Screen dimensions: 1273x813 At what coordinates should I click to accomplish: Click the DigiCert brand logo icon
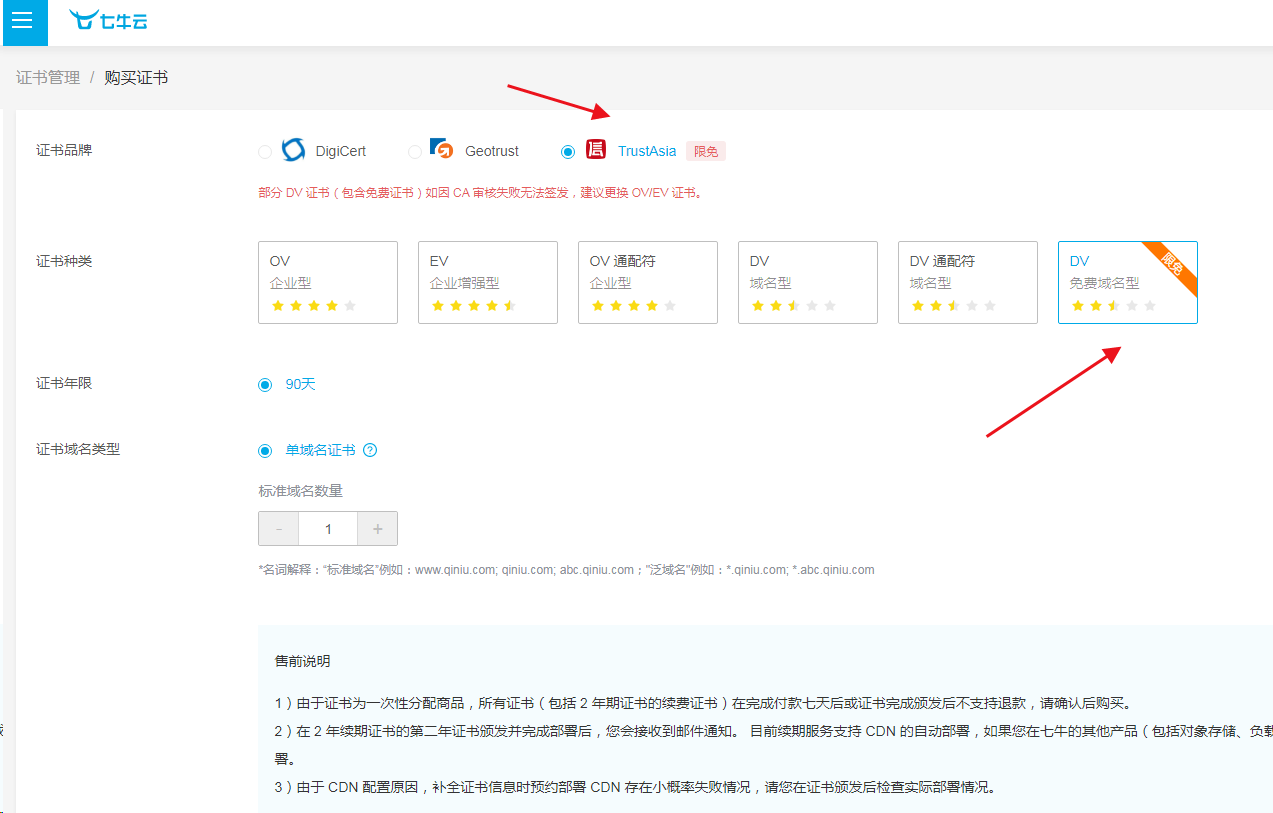(x=293, y=150)
